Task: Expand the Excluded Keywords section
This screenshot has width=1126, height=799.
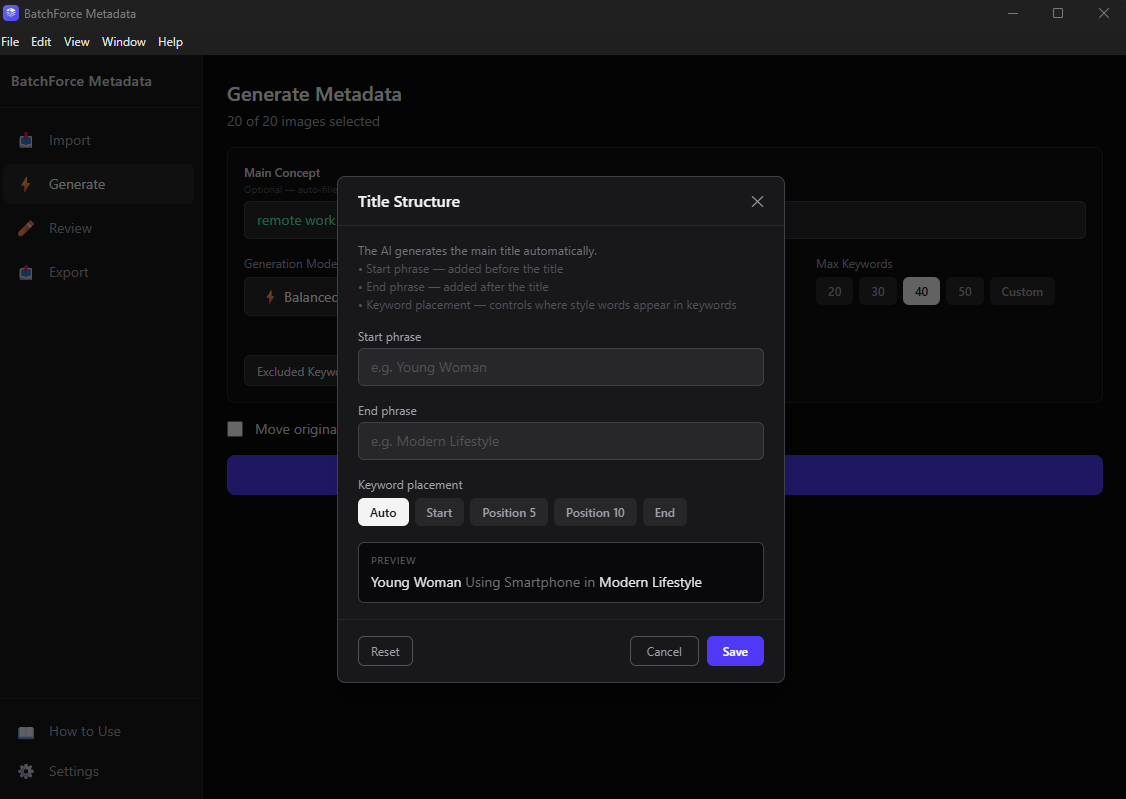Action: coord(295,371)
